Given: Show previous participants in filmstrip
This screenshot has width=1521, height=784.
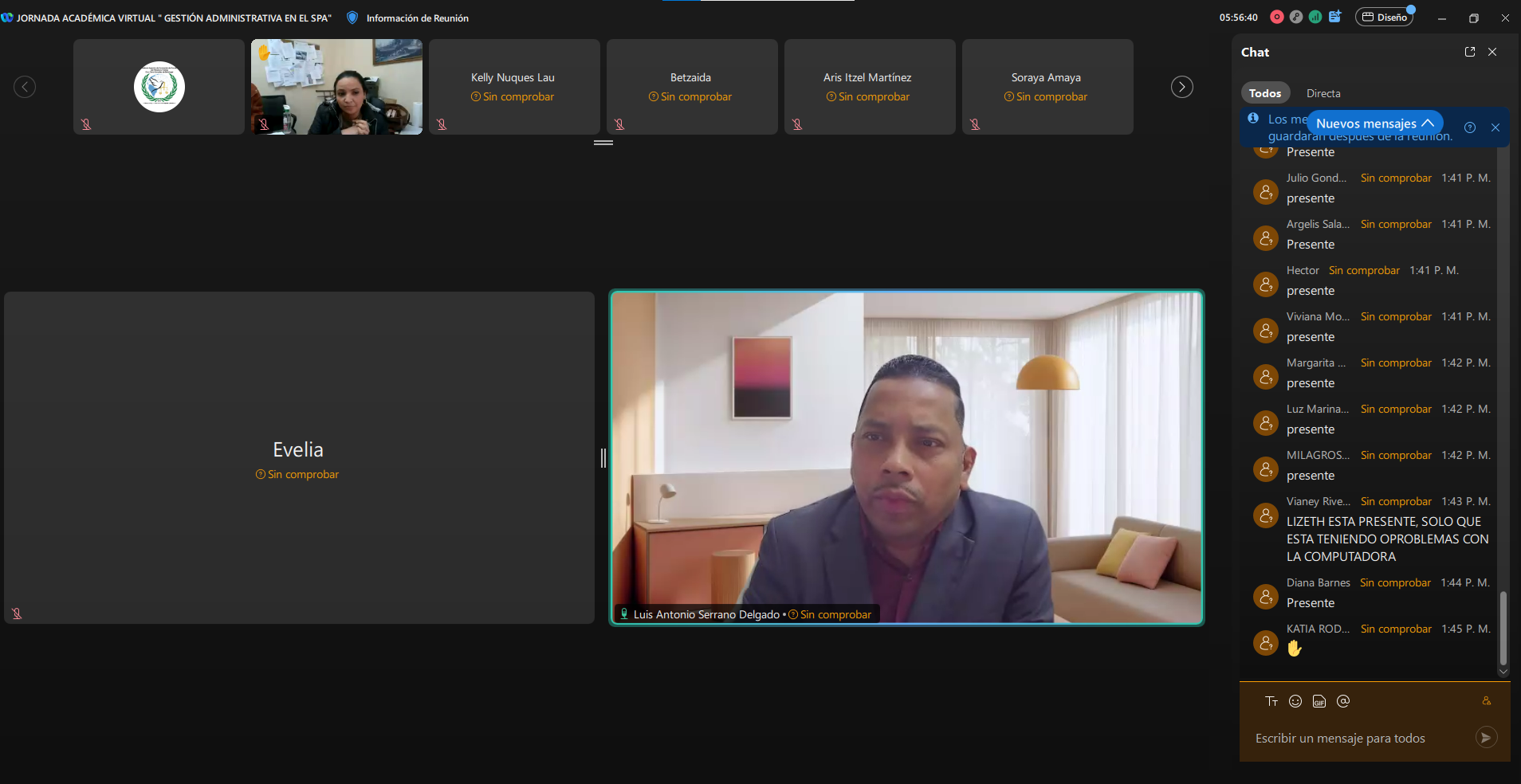Looking at the screenshot, I should [x=25, y=87].
